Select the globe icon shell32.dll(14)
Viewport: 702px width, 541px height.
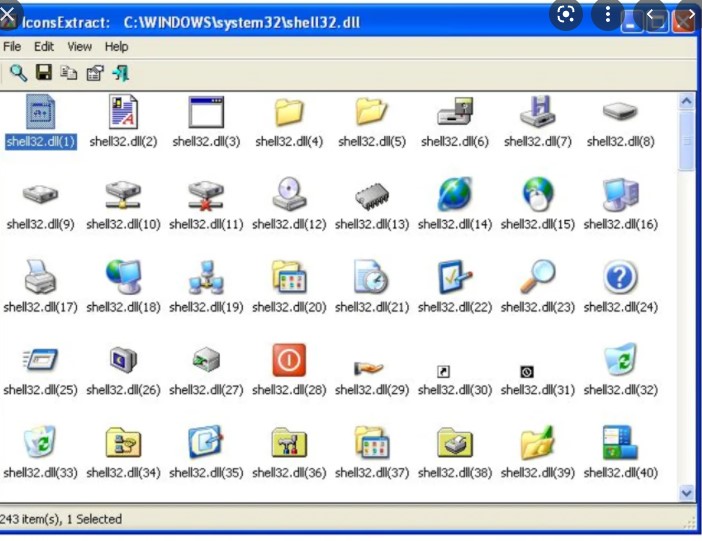pos(455,193)
